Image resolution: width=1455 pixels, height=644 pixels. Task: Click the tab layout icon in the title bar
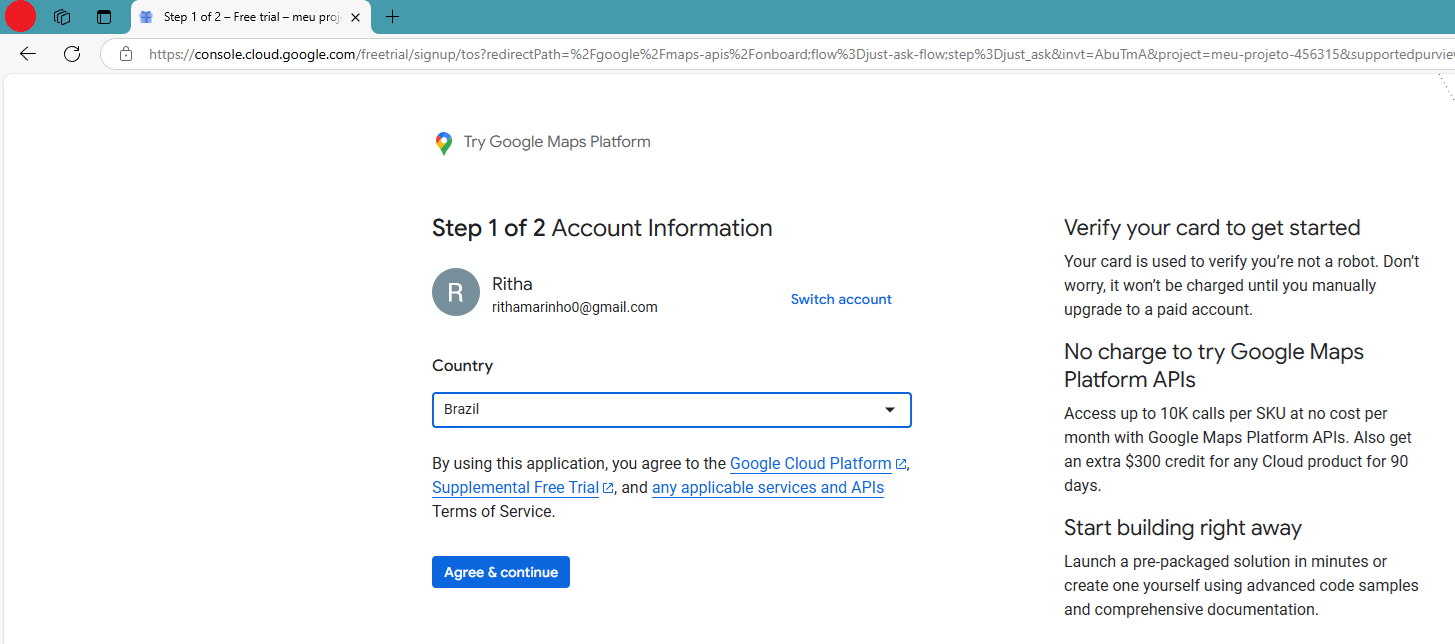coord(104,17)
